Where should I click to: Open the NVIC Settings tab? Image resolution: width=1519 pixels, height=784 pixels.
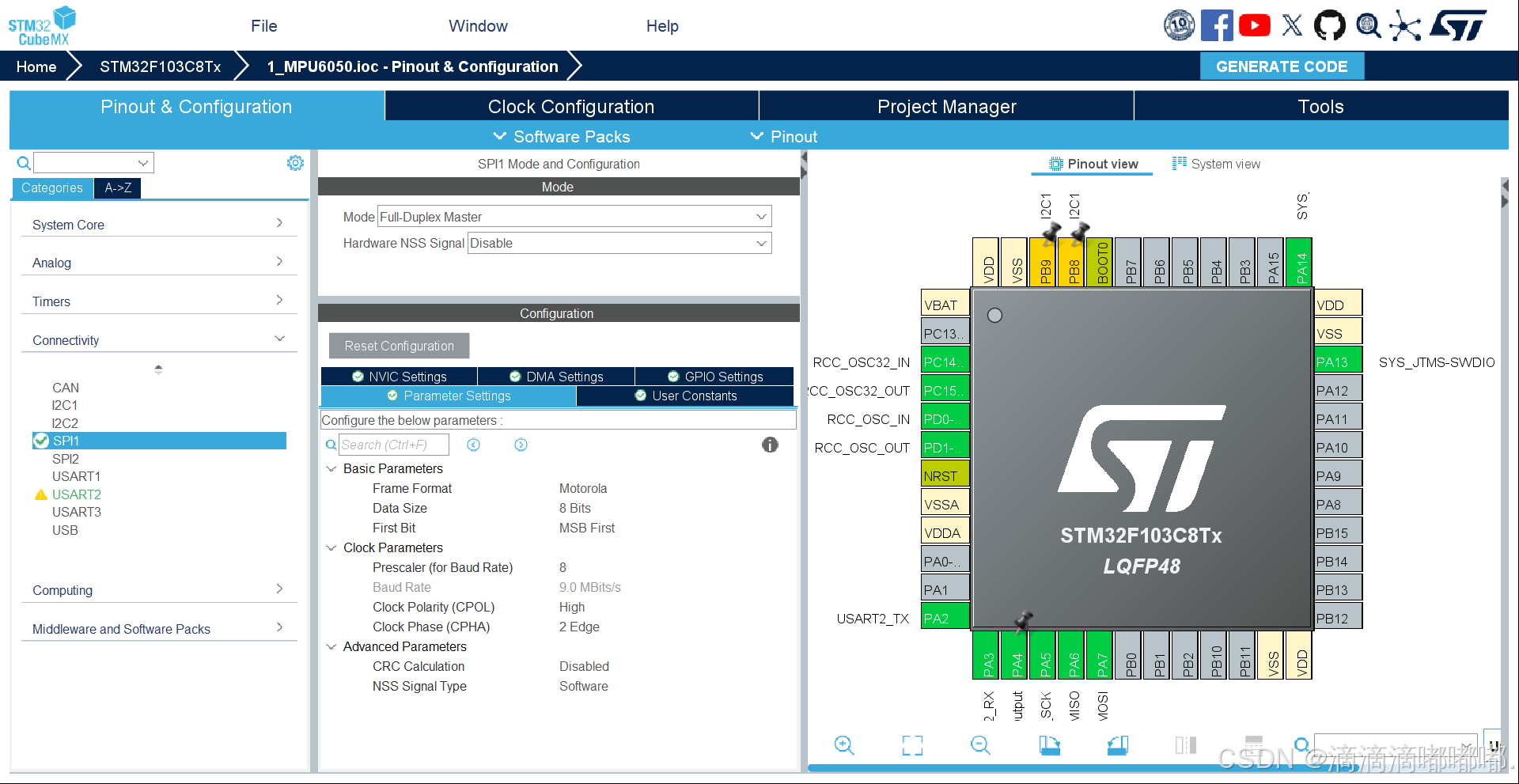[399, 377]
